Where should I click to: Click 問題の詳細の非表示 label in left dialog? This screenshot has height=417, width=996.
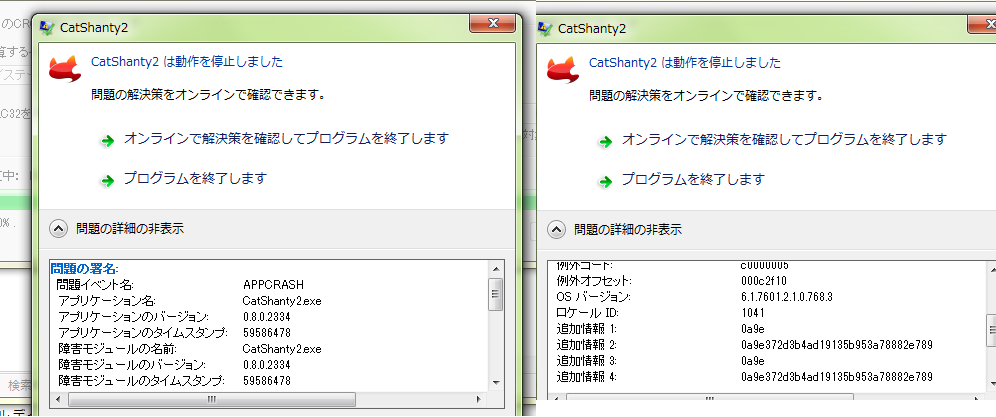point(130,229)
